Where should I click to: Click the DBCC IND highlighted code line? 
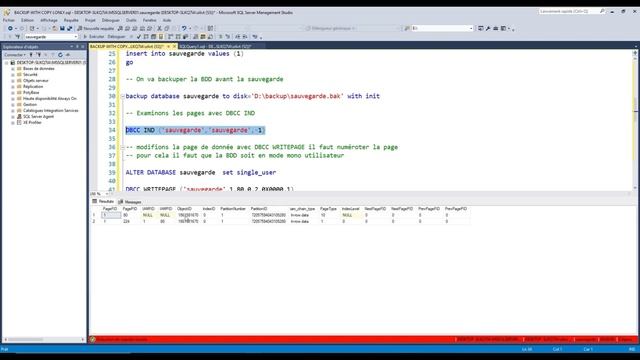pyautogui.click(x=195, y=130)
